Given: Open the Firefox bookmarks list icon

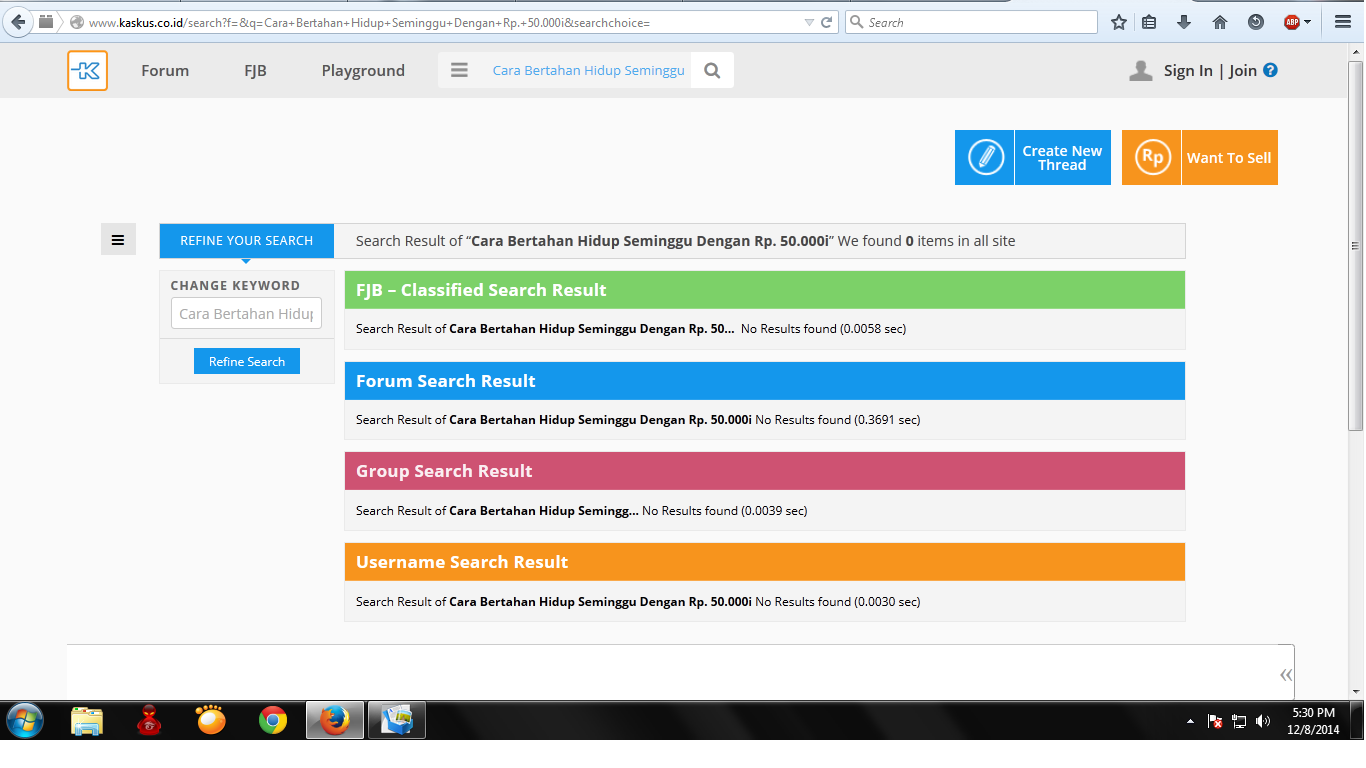Looking at the screenshot, I should click(x=1149, y=22).
